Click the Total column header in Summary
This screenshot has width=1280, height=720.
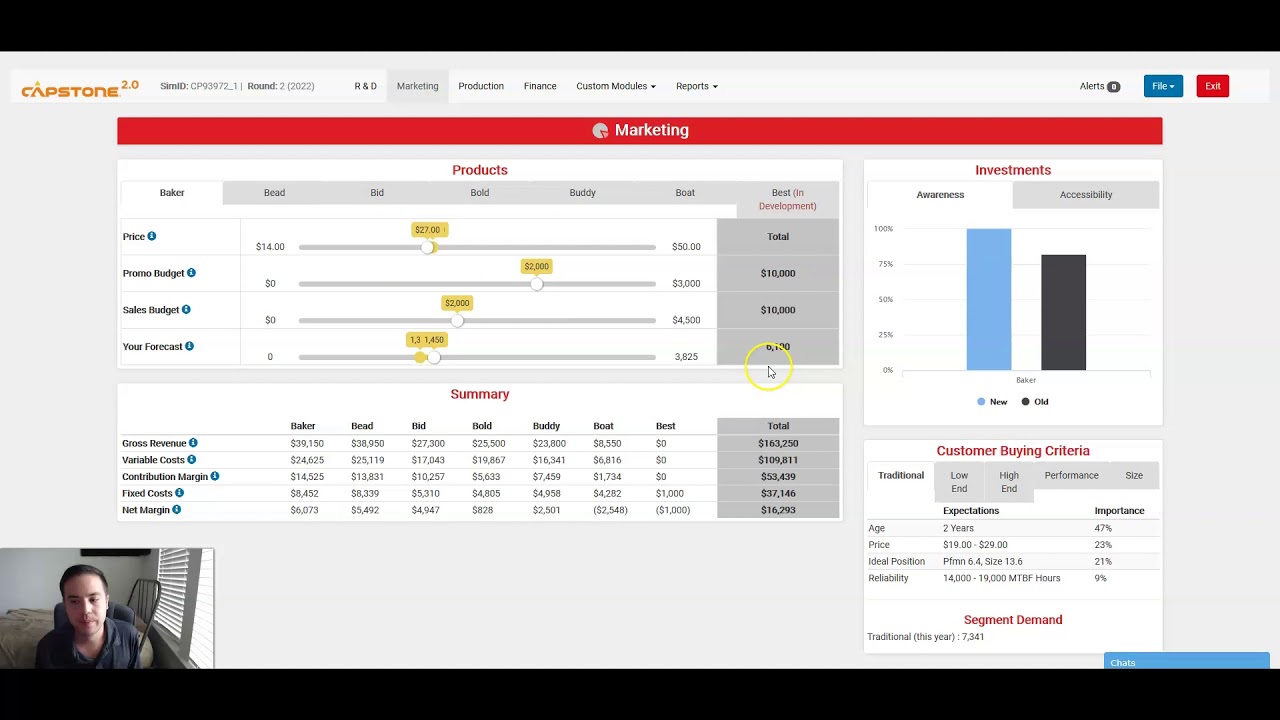(778, 426)
